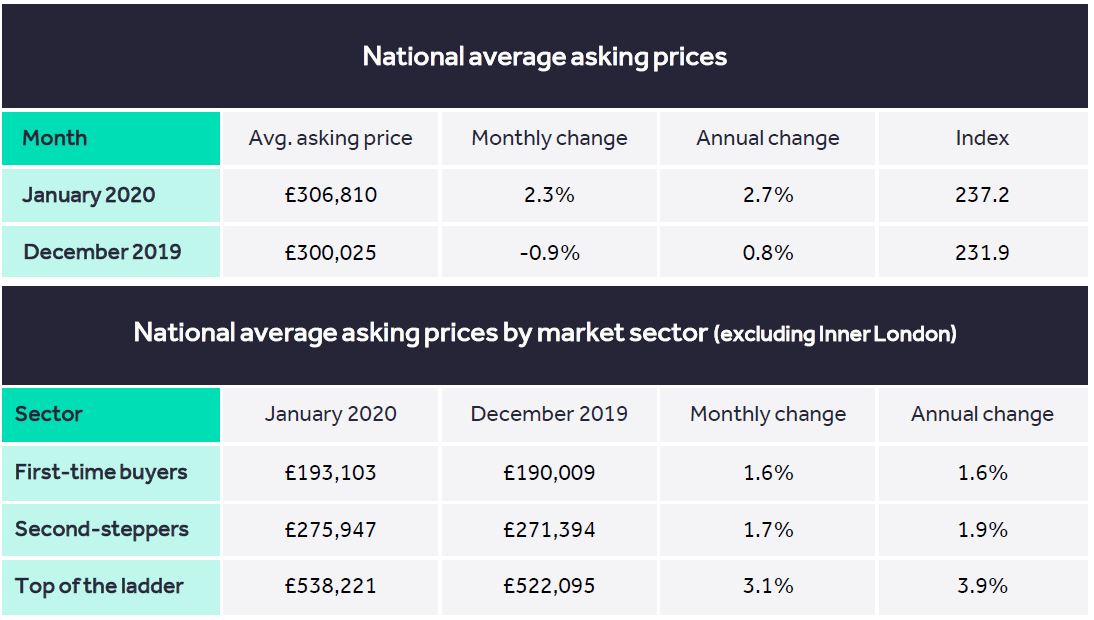Screen dimensions: 1094x620
Task: Select the £193,103 first-time buyers price
Action: click(x=330, y=472)
